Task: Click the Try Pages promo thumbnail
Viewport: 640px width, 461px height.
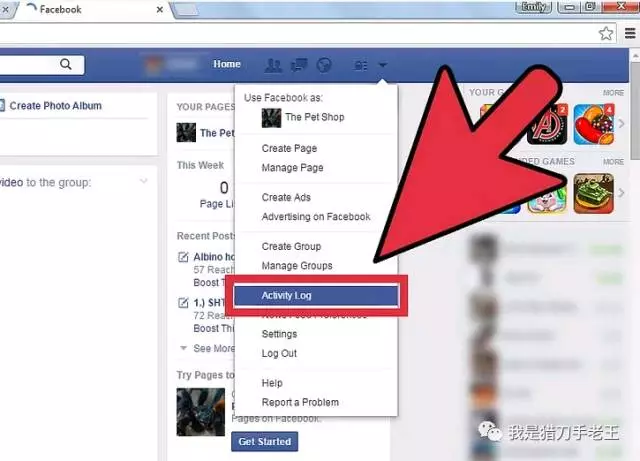Action: pos(200,412)
